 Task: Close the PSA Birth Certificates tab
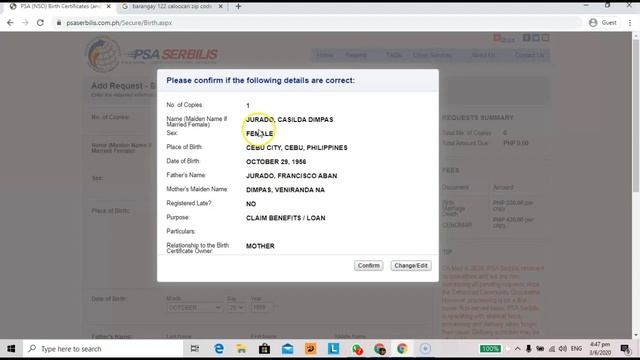(x=109, y=7)
